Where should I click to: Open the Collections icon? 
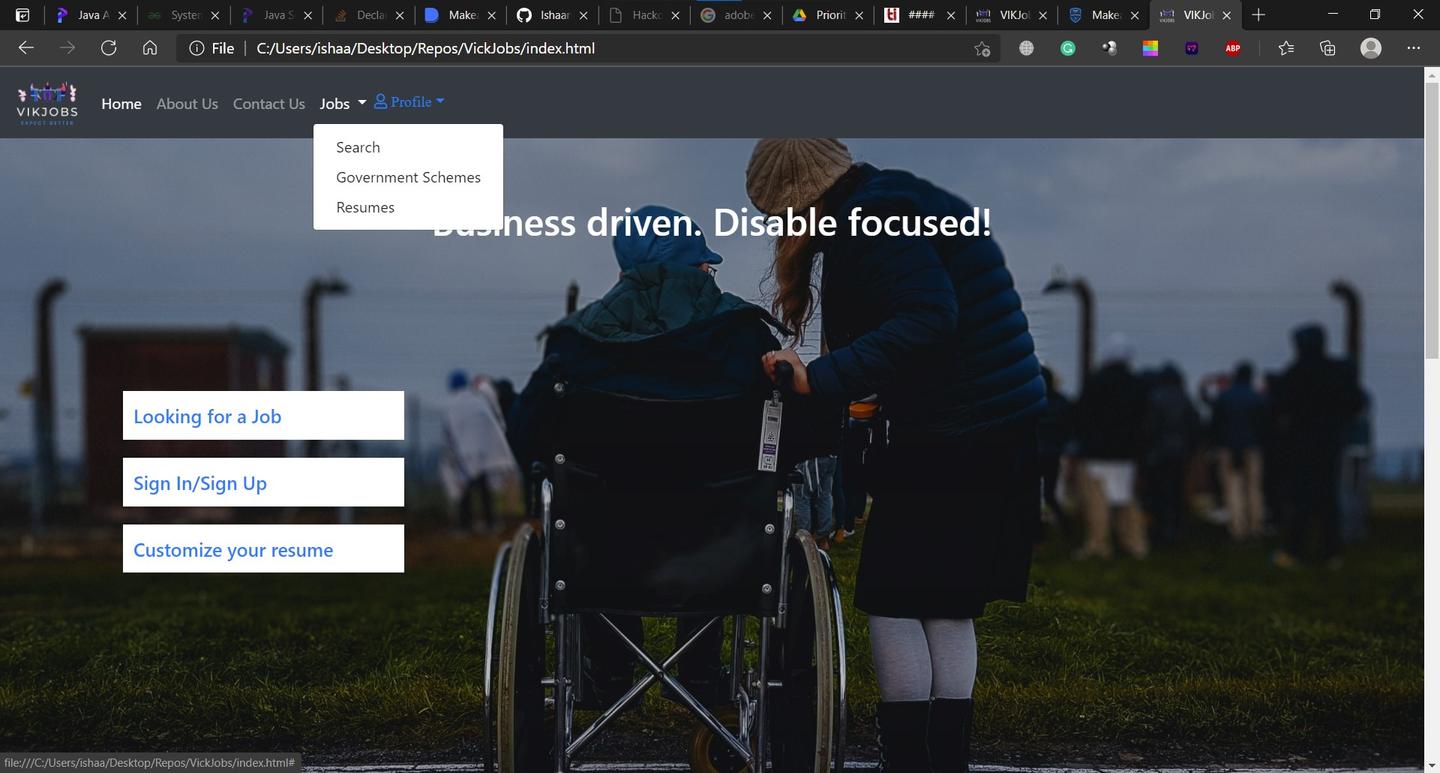pyautogui.click(x=1328, y=48)
